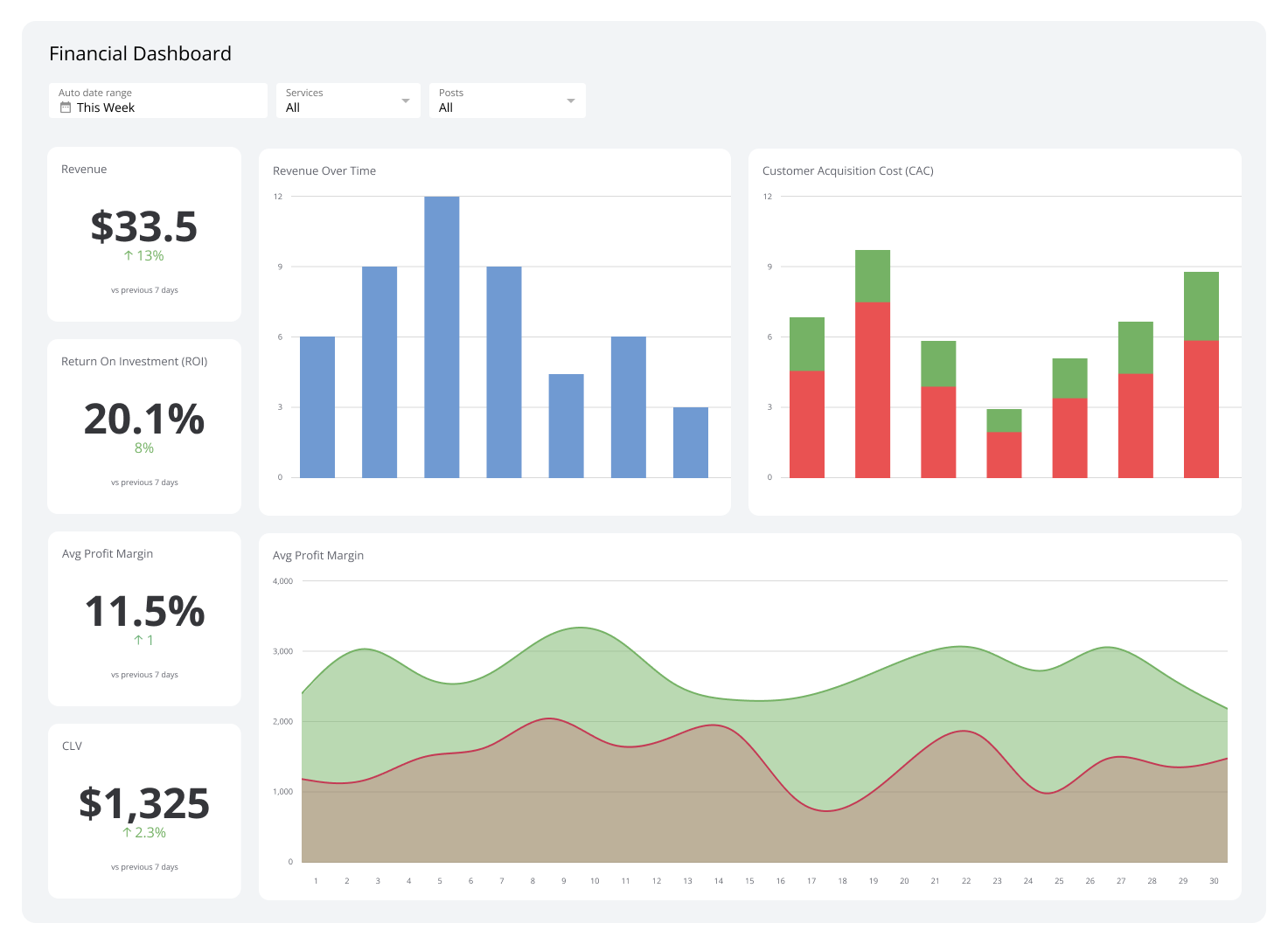This screenshot has height=944, width=1288.
Task: Select the Return On Investment card
Action: coord(143,426)
